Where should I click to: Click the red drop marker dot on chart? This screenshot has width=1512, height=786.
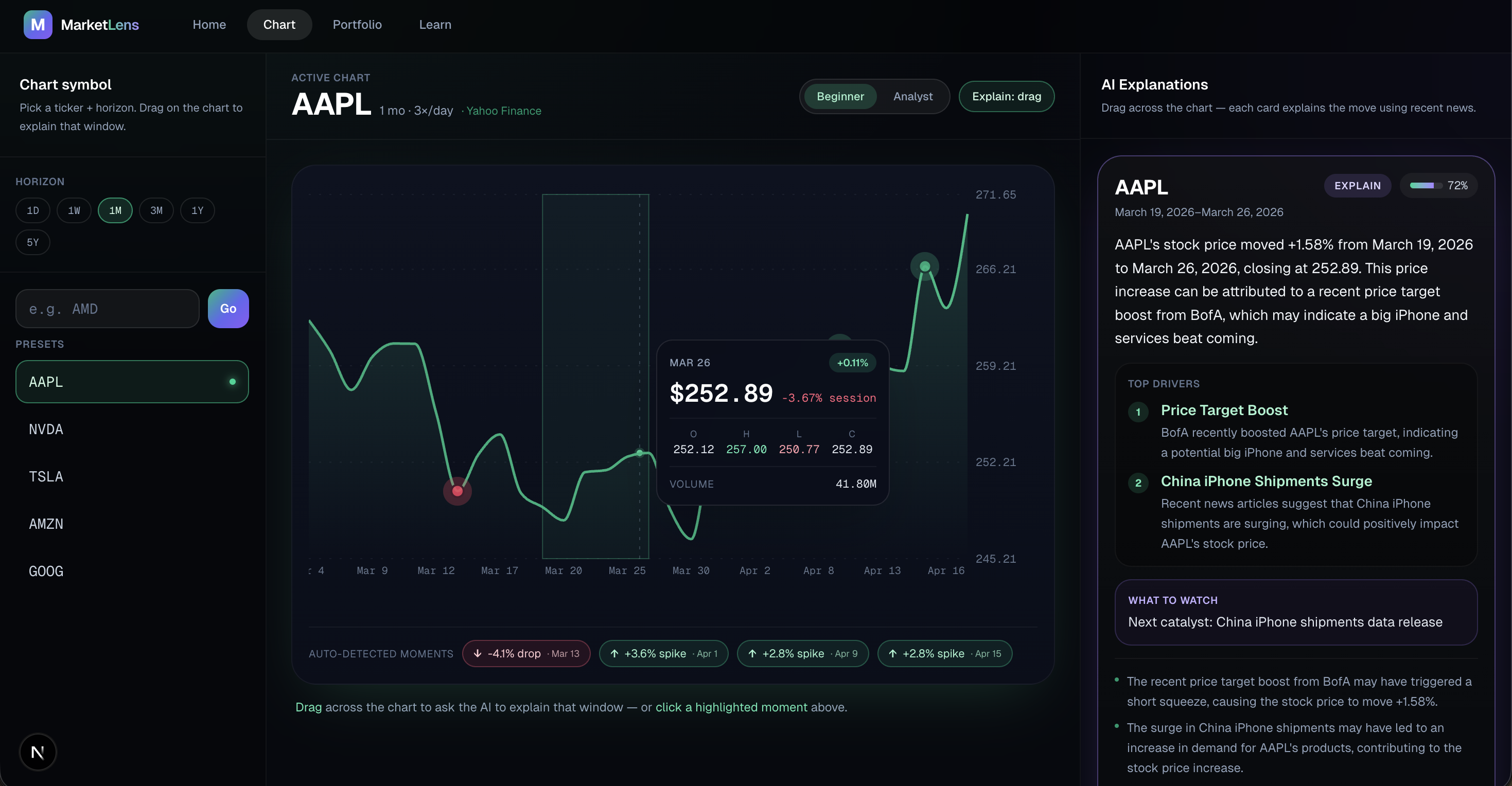(x=457, y=491)
